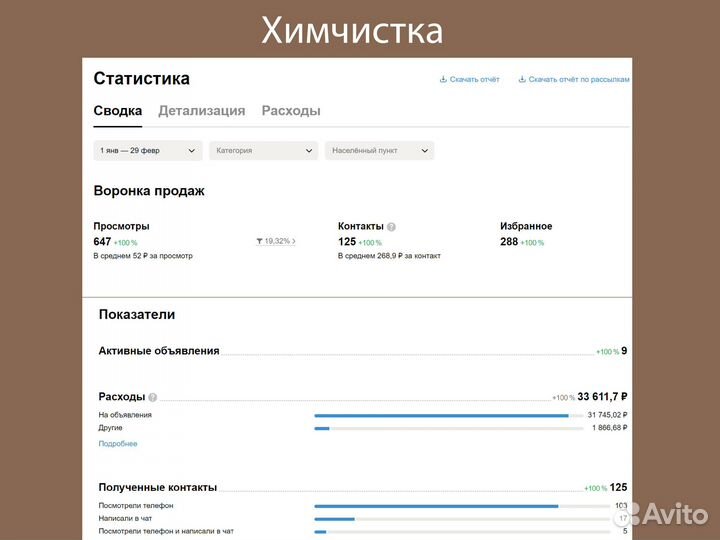Viewport: 720px width, 540px height.
Task: Click the chevron in the date range selector
Action: click(191, 151)
